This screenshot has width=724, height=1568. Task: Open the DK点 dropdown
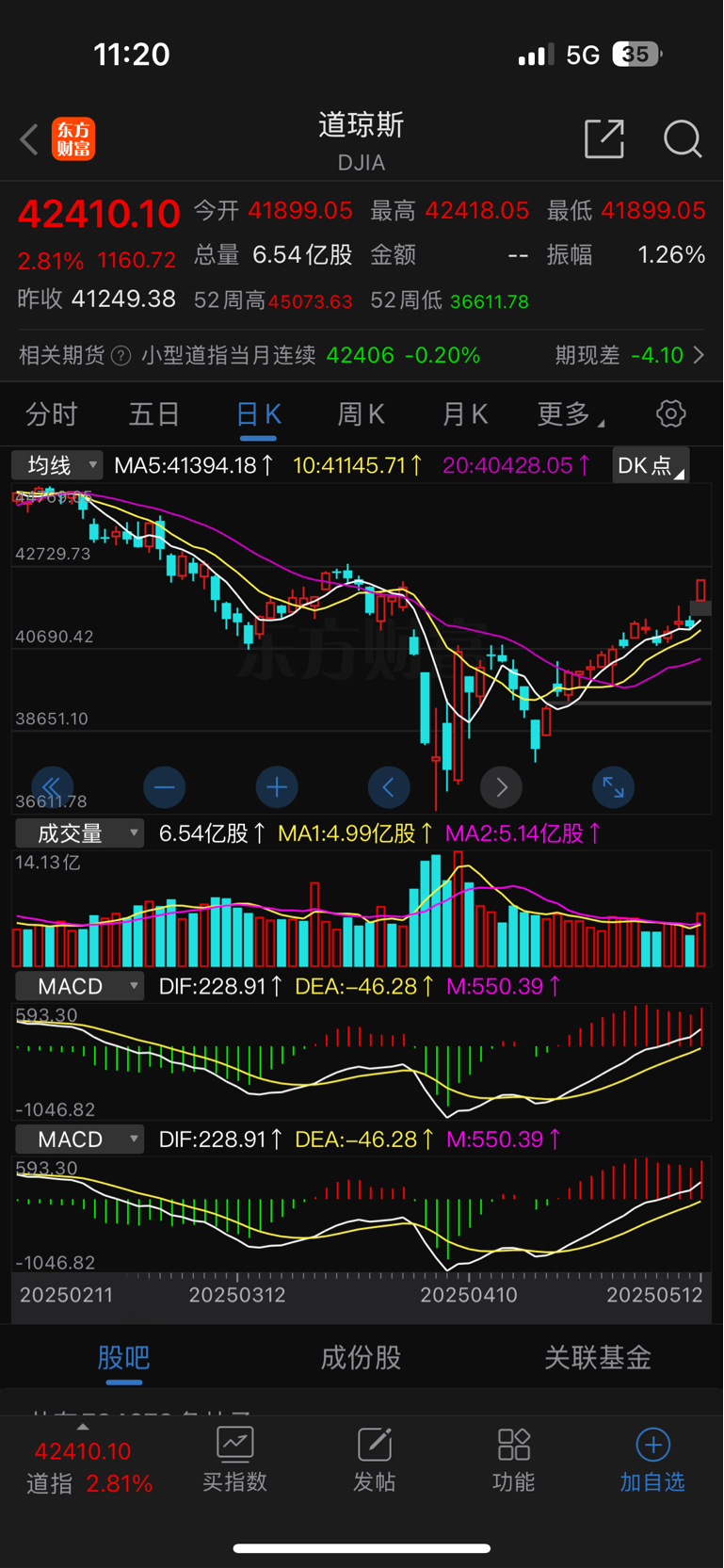(x=651, y=465)
